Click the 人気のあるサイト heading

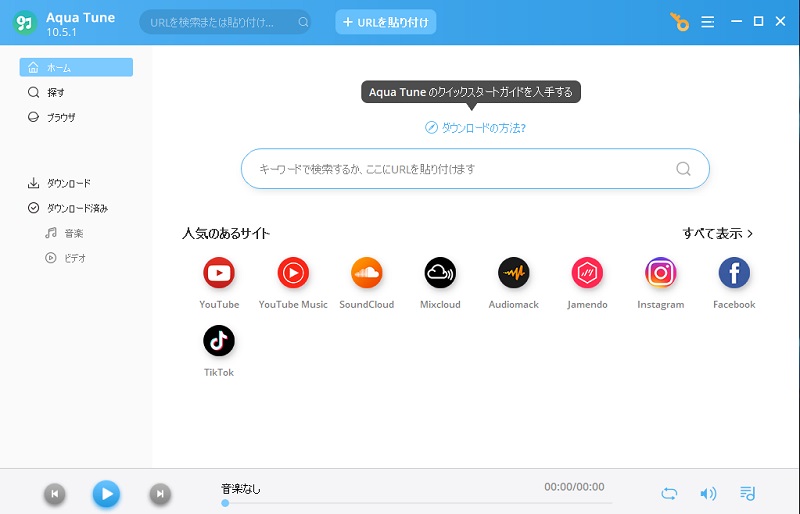(226, 233)
